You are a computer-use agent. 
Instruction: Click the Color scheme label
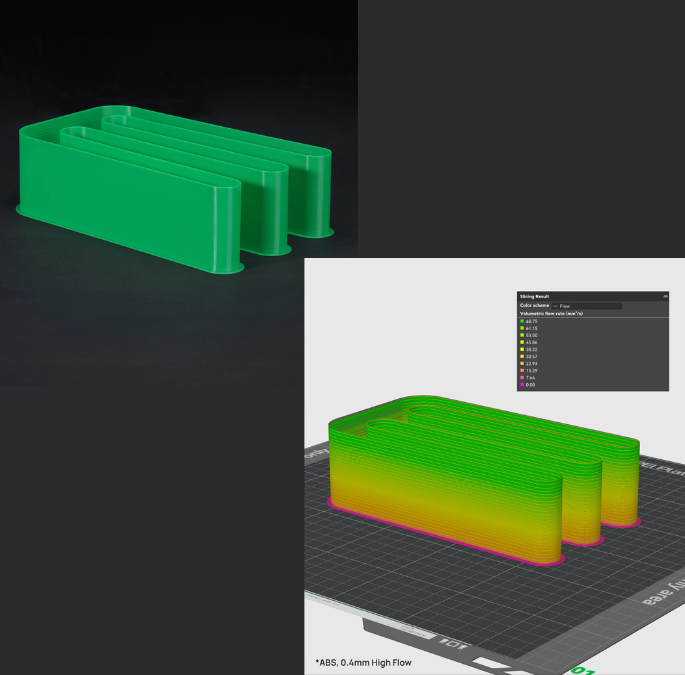[x=534, y=306]
